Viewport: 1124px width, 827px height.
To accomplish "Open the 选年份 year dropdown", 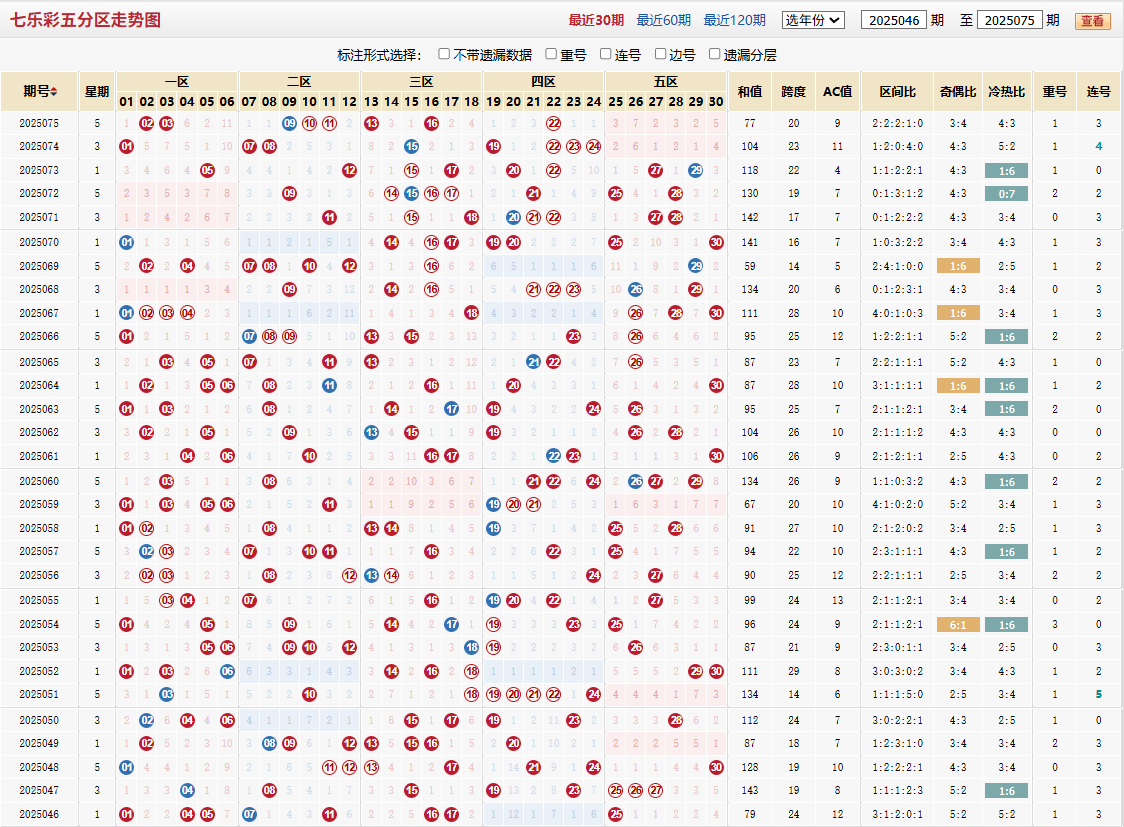I will (x=813, y=20).
